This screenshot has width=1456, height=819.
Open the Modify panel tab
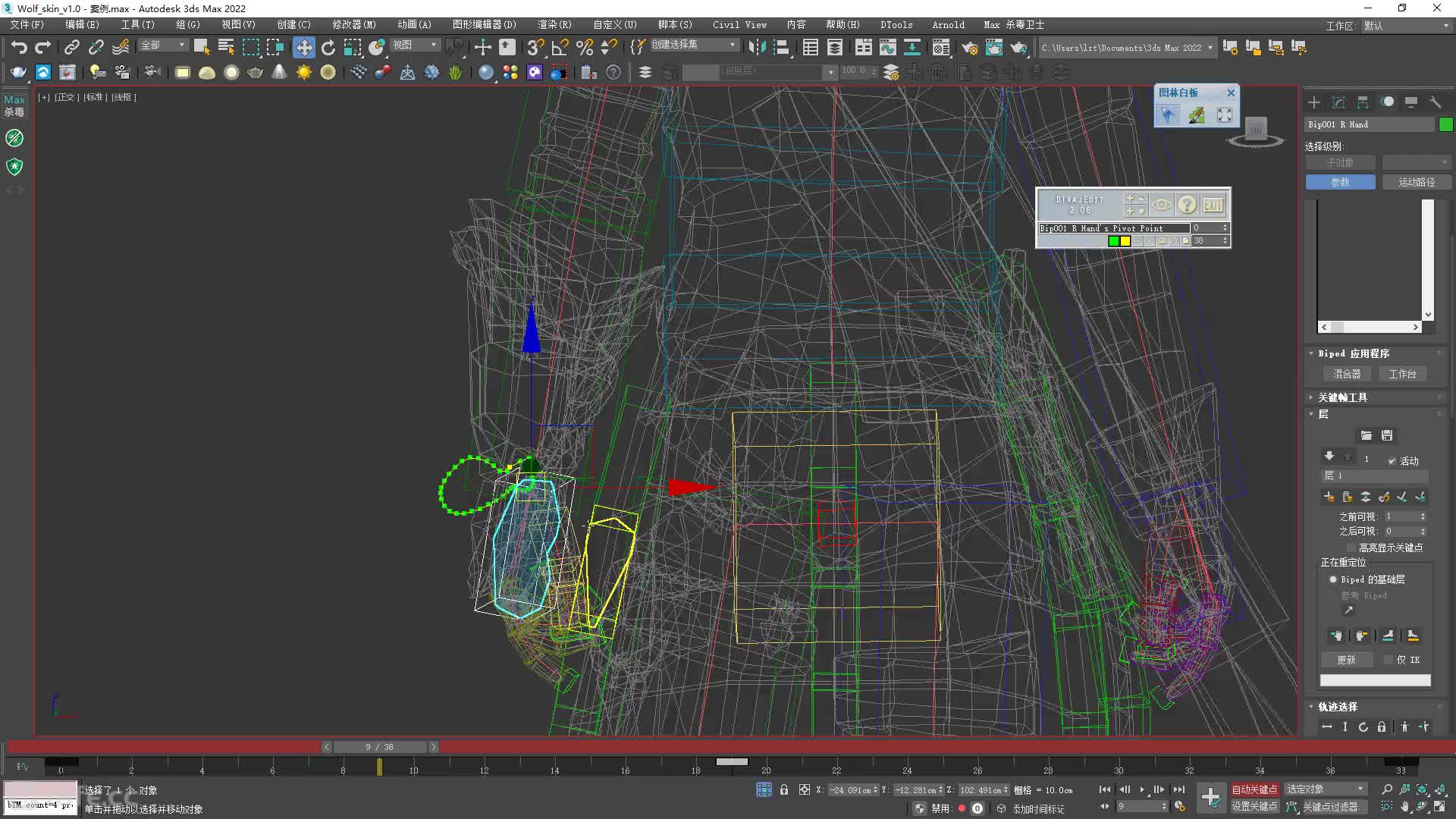pos(1338,102)
